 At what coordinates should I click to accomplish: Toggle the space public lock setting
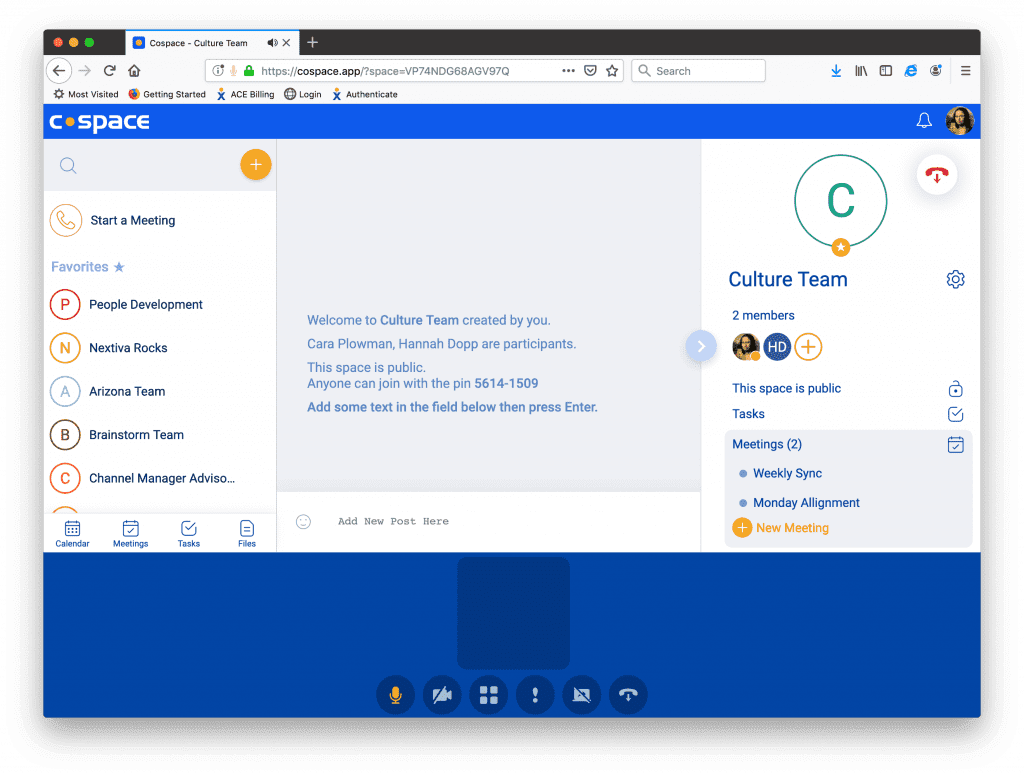pos(955,389)
